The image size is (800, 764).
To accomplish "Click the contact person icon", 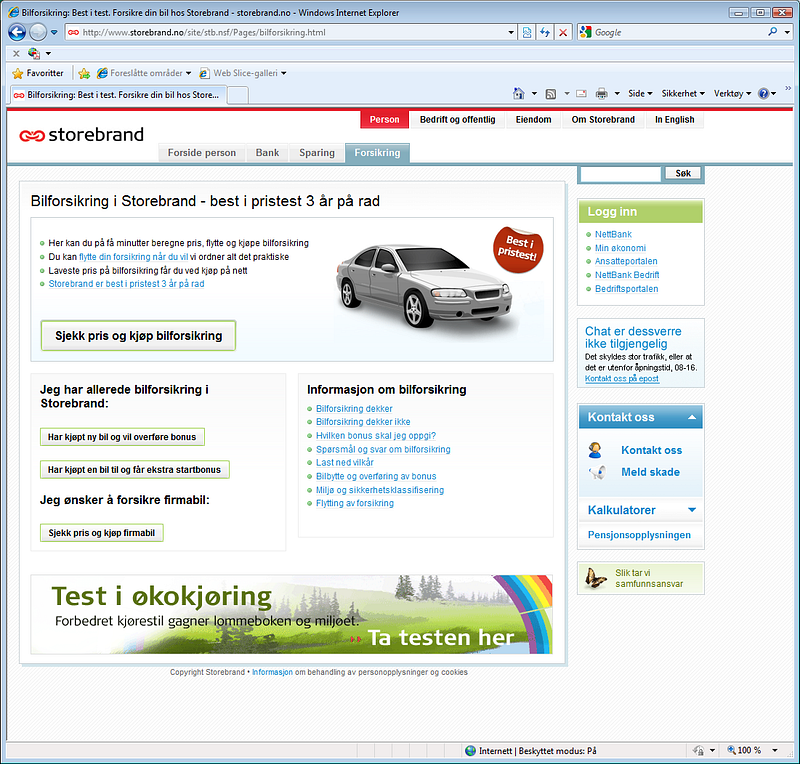I will click(595, 450).
